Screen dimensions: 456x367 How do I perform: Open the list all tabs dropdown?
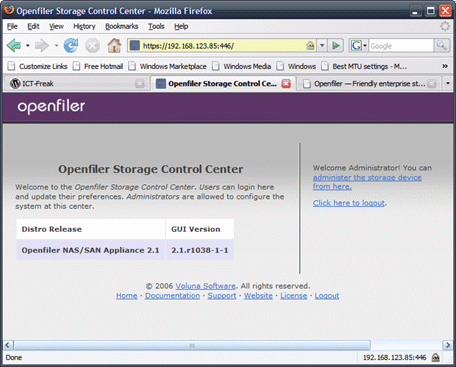coord(448,83)
